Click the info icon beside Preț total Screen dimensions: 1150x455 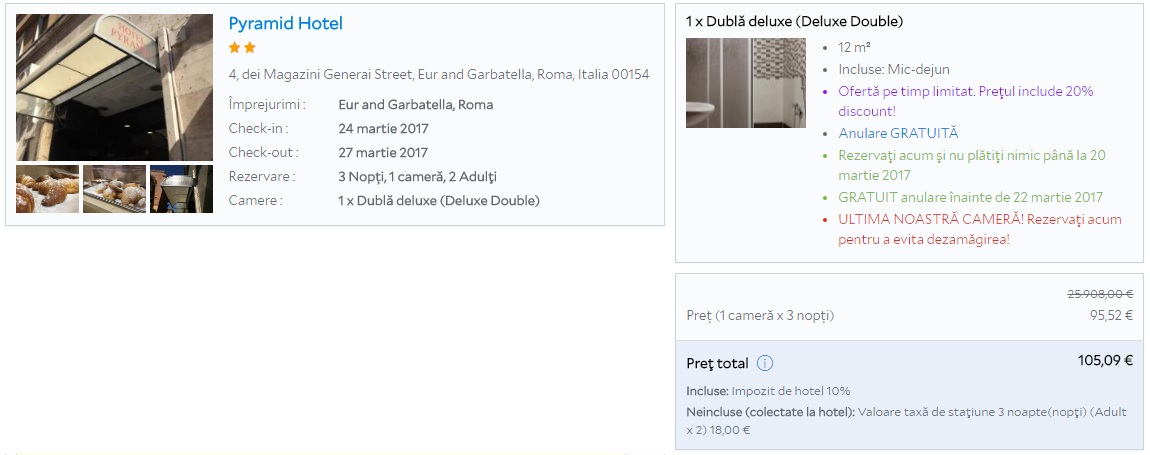coord(765,363)
